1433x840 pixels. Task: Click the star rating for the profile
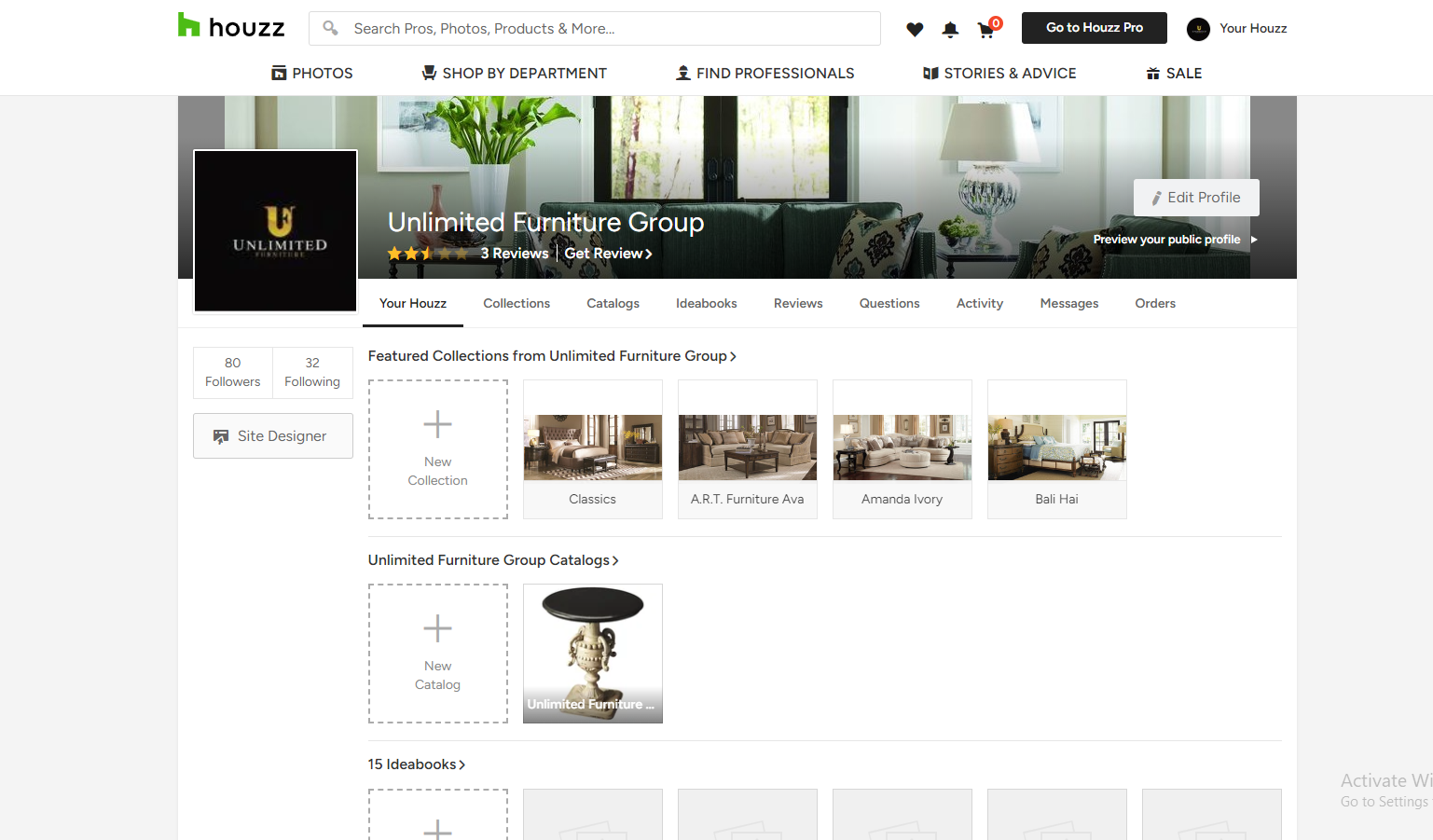tap(428, 254)
